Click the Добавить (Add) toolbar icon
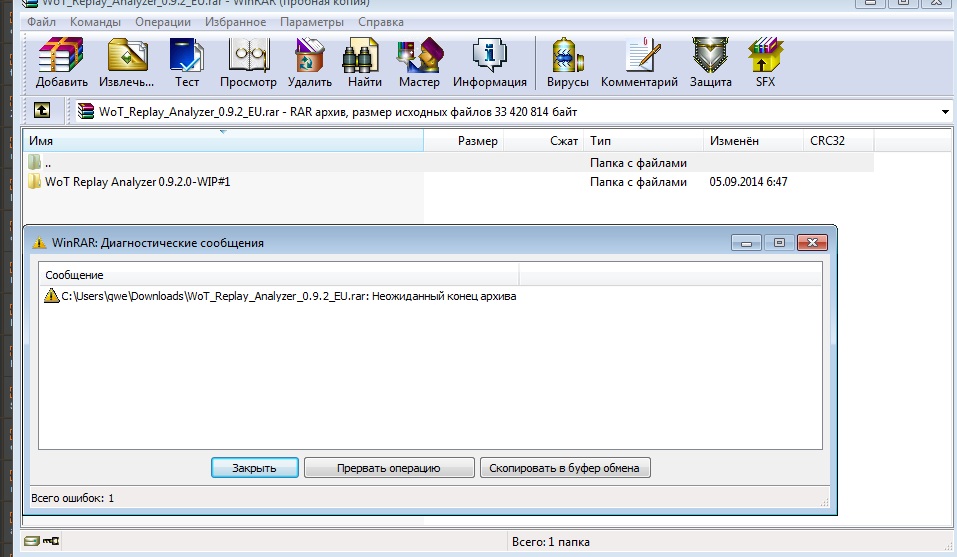The height and width of the screenshot is (557, 957). pos(61,62)
